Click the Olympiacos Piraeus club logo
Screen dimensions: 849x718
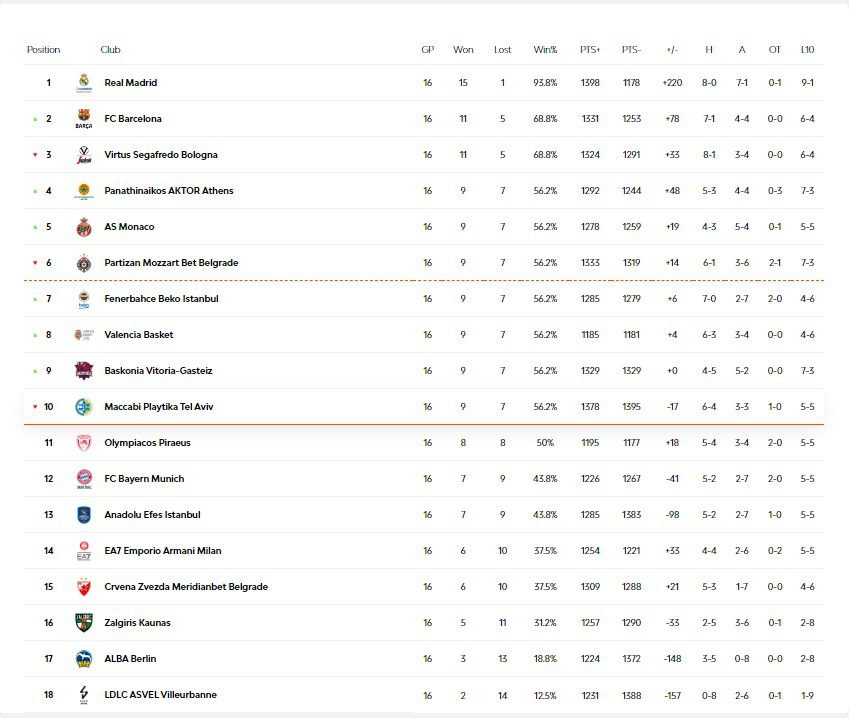click(84, 443)
